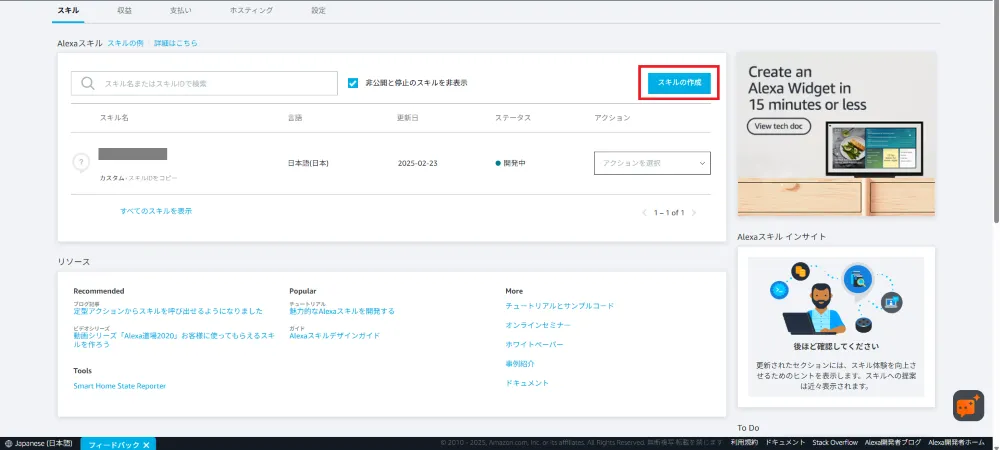This screenshot has width=1000, height=450.
Task: Open the アクションを選択 dropdown
Action: [x=652, y=163]
